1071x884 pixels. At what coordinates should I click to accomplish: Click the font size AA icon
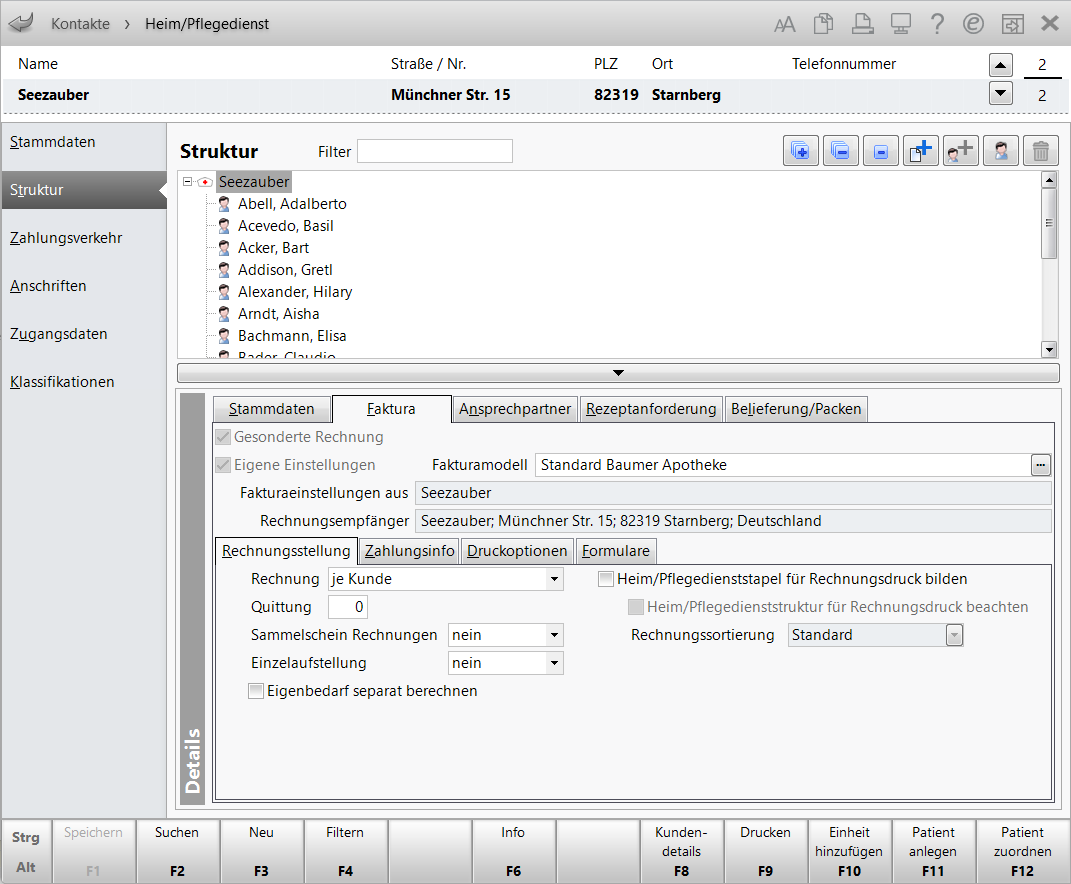pyautogui.click(x=785, y=24)
